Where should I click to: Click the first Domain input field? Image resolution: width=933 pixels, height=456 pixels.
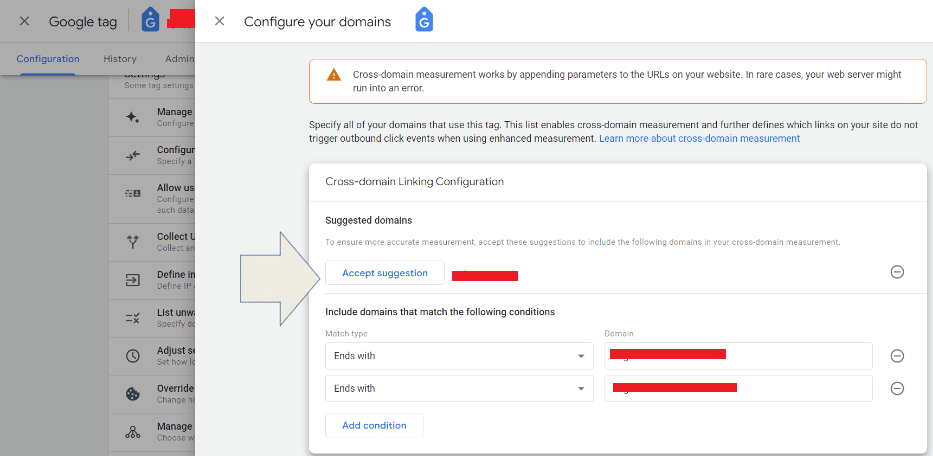click(738, 356)
